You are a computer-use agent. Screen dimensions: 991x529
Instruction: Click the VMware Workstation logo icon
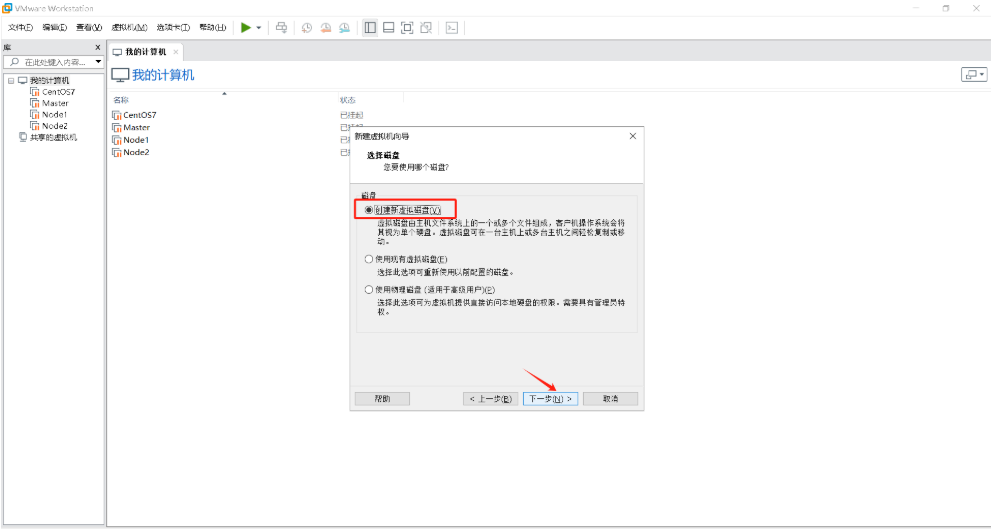[7, 8]
